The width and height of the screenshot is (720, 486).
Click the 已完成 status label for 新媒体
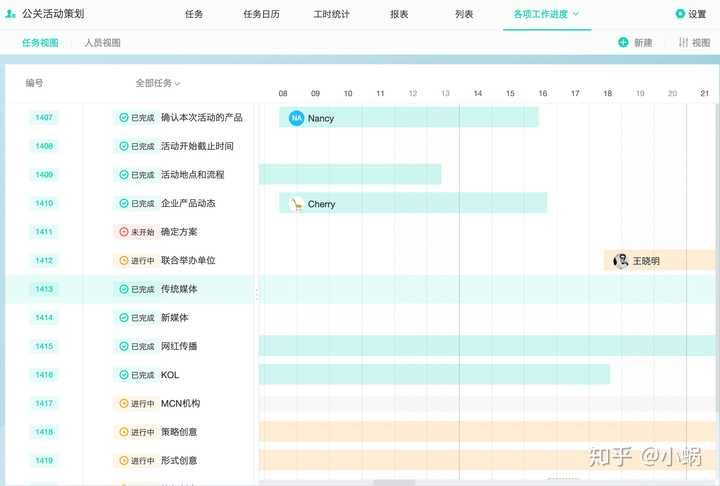(x=143, y=318)
